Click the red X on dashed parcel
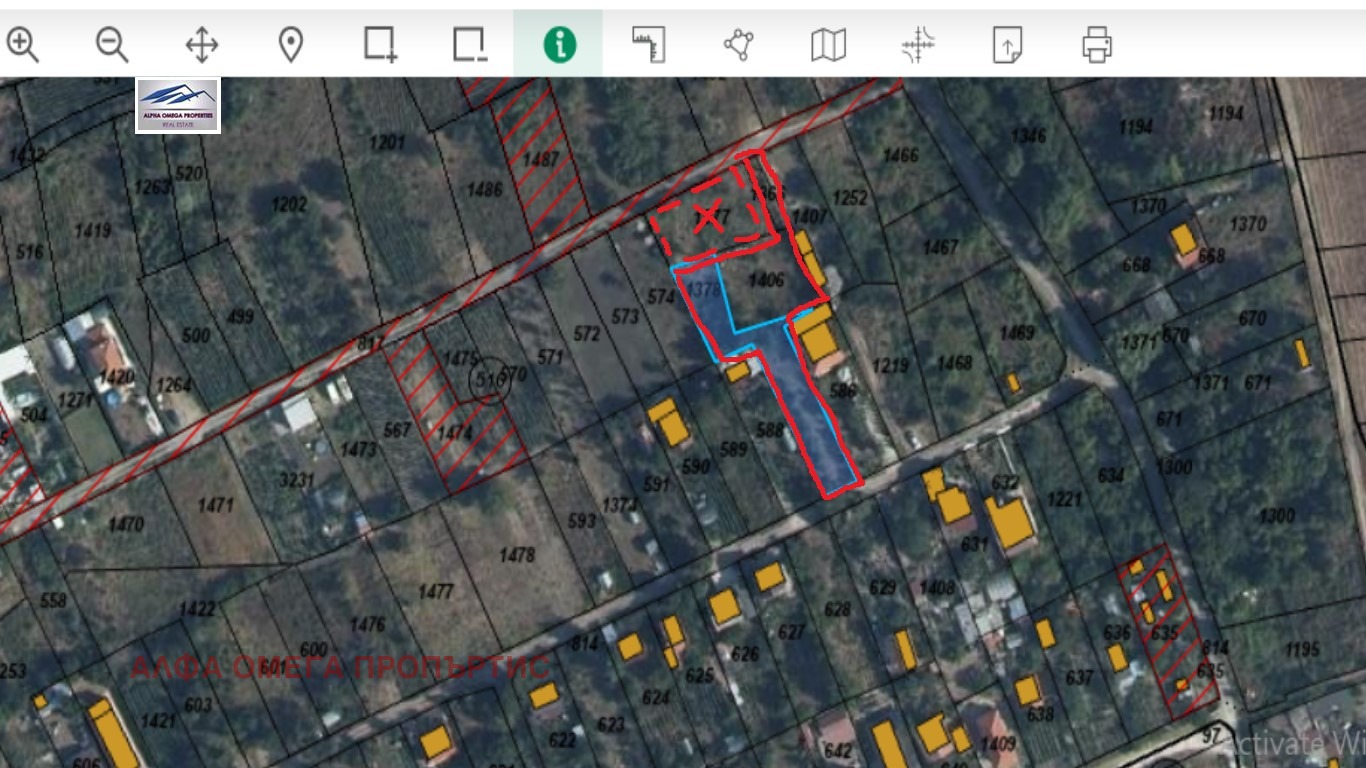 point(708,215)
